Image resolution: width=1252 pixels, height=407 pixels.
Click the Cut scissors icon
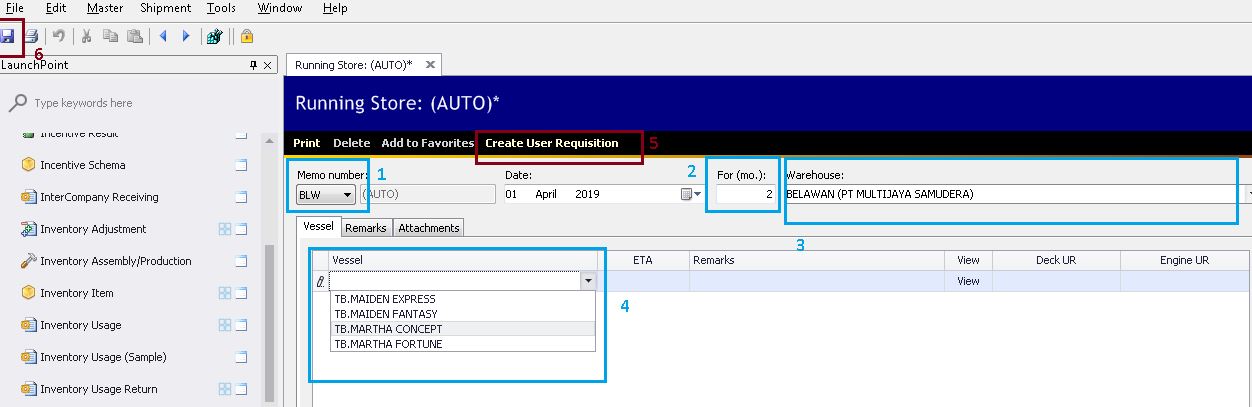(87, 36)
